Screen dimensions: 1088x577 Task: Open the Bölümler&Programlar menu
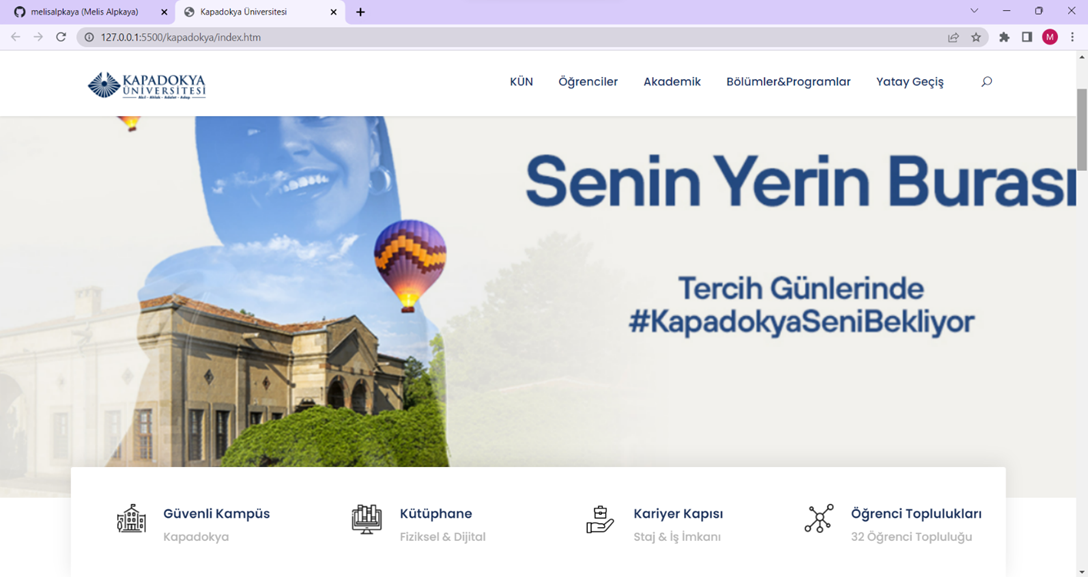click(788, 81)
